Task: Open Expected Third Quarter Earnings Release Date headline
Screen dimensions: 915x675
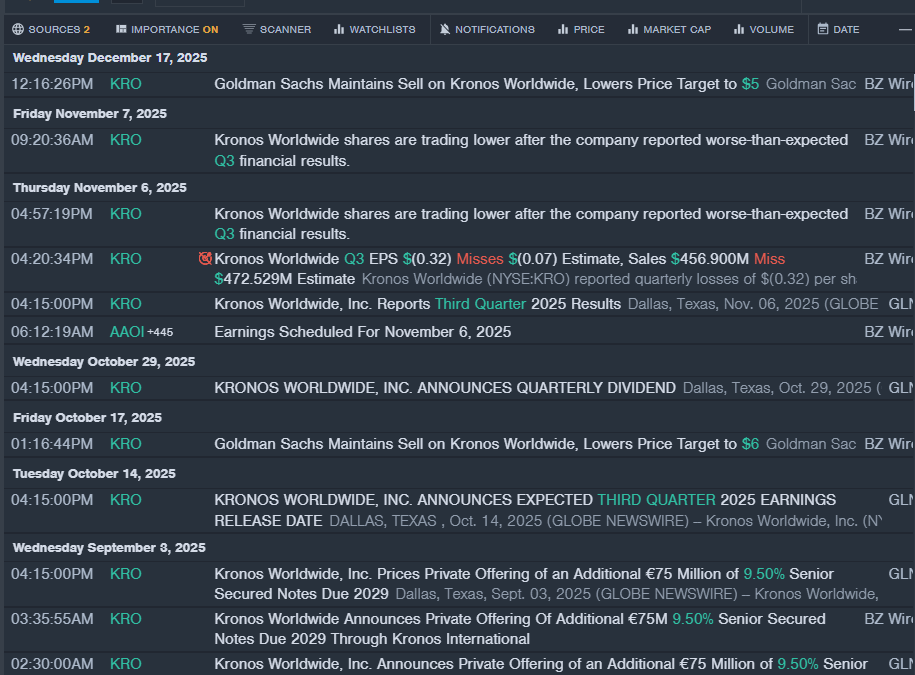Action: coord(525,510)
